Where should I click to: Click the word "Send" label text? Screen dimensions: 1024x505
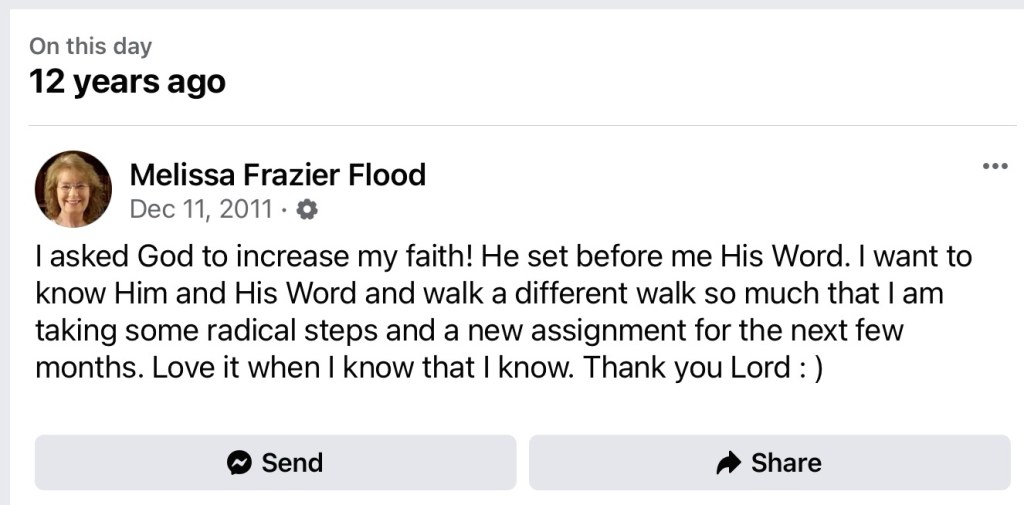click(x=292, y=463)
